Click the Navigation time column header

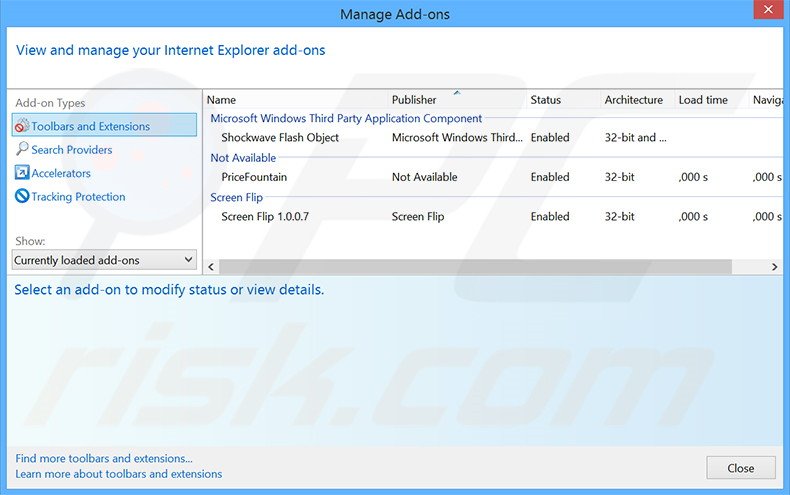pos(766,100)
